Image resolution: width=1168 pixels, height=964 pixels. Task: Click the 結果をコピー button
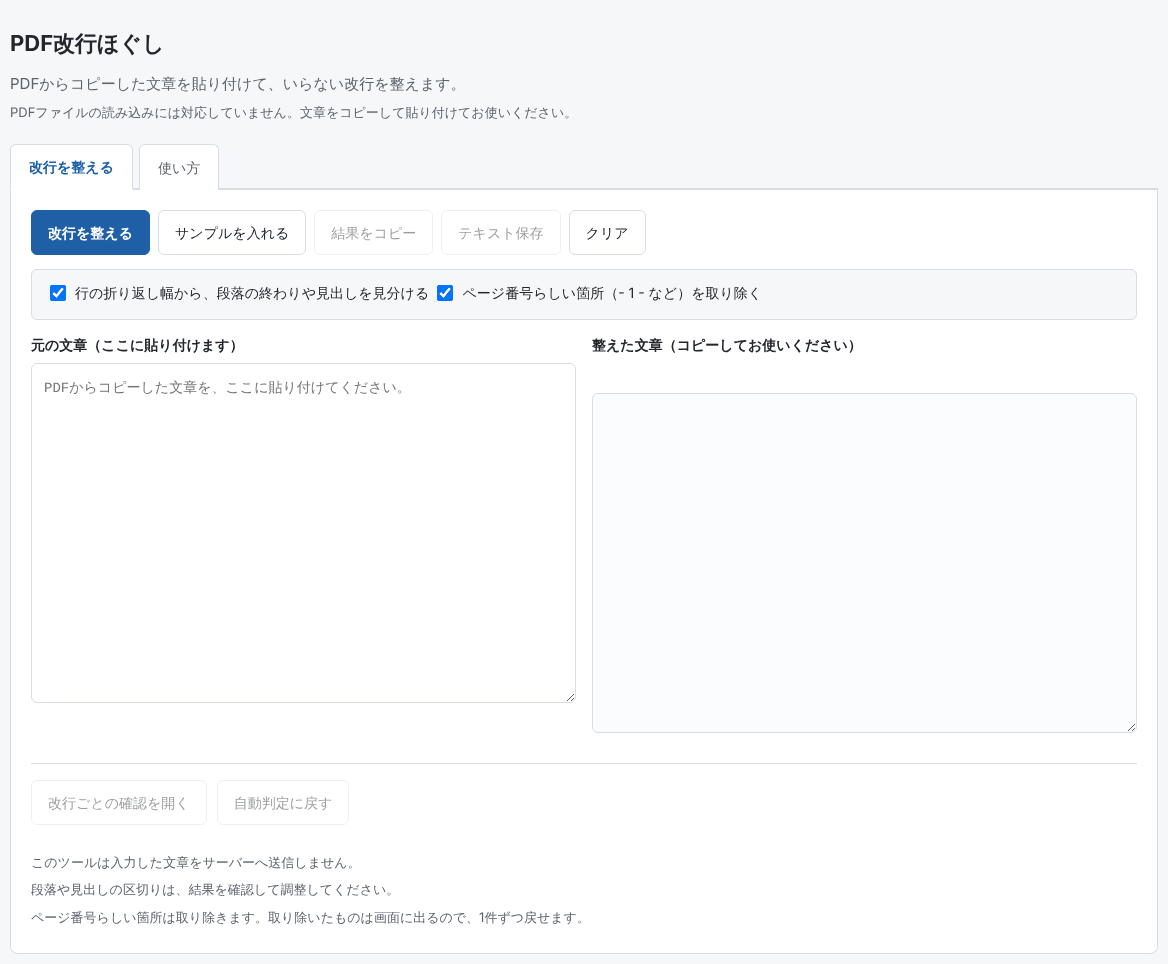pos(373,233)
